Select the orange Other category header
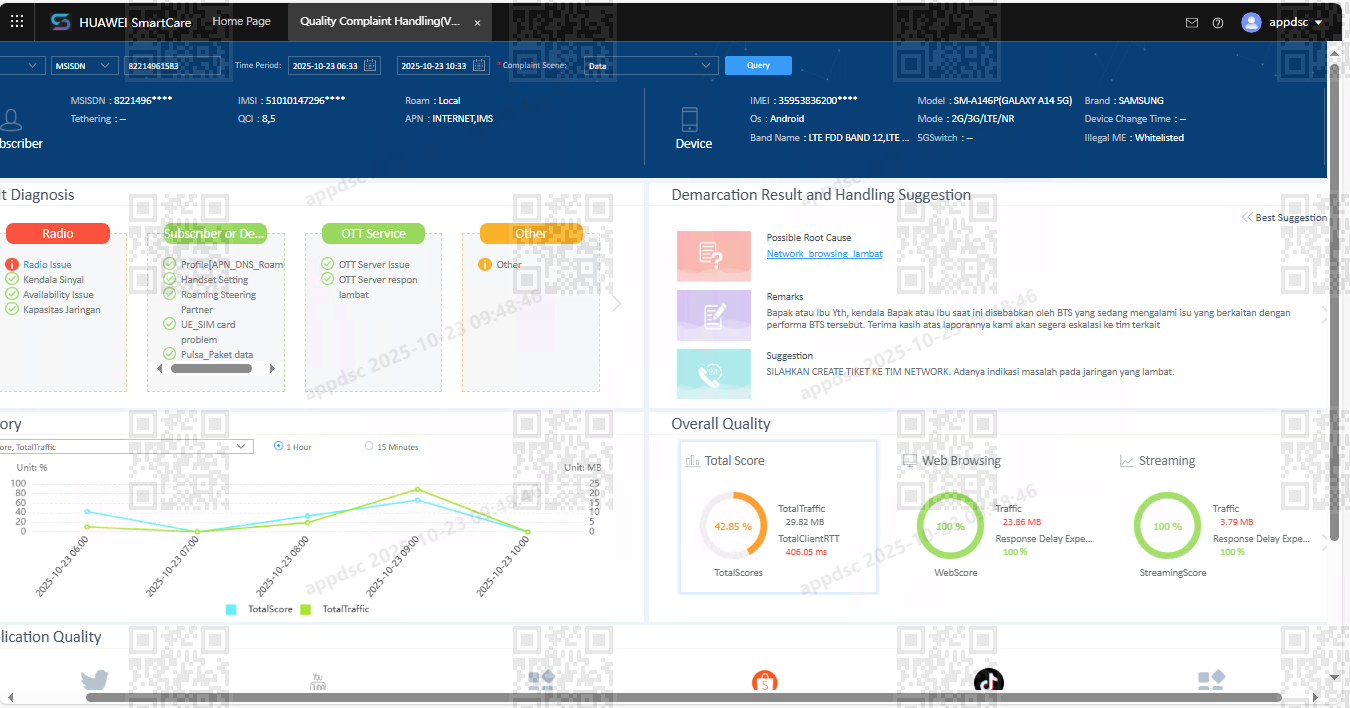The height and width of the screenshot is (708, 1350). coord(531,233)
